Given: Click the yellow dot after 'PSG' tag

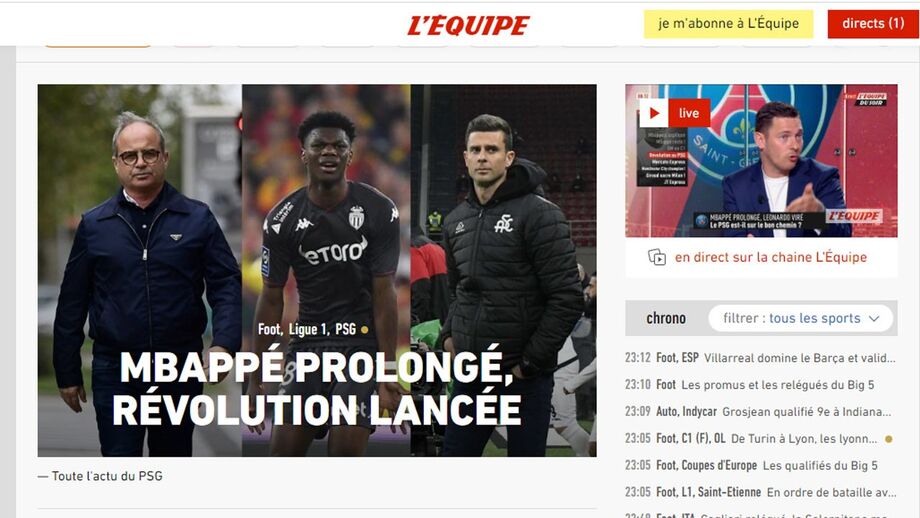Looking at the screenshot, I should (364, 330).
